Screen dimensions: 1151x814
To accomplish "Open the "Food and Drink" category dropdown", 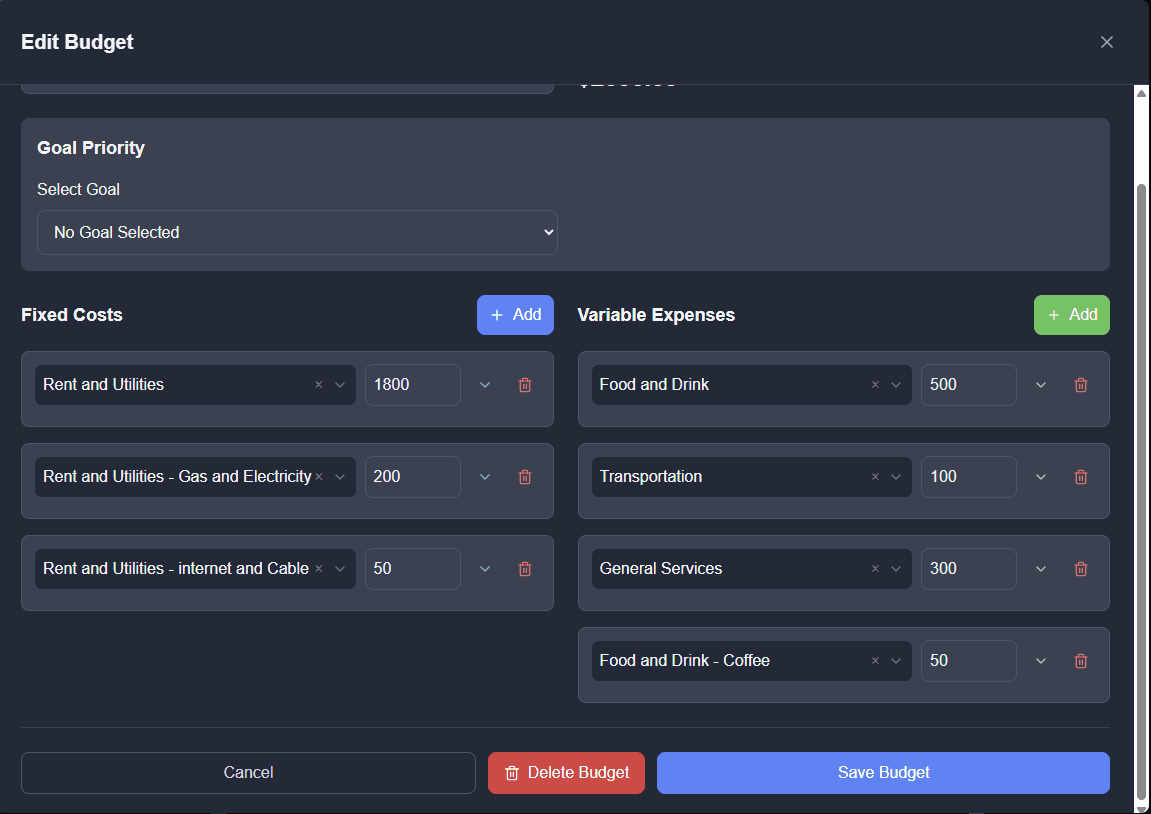I will 895,384.
